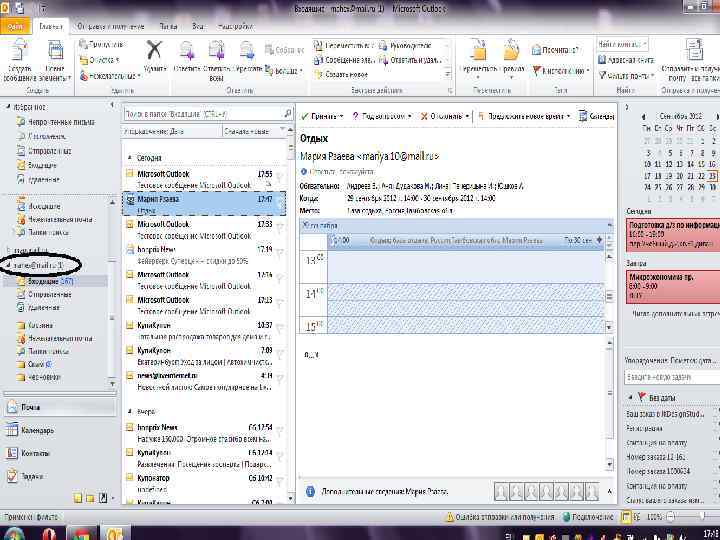The height and width of the screenshot is (540, 720).
Task: Click the Forward (Переслать) icon
Action: point(247,51)
